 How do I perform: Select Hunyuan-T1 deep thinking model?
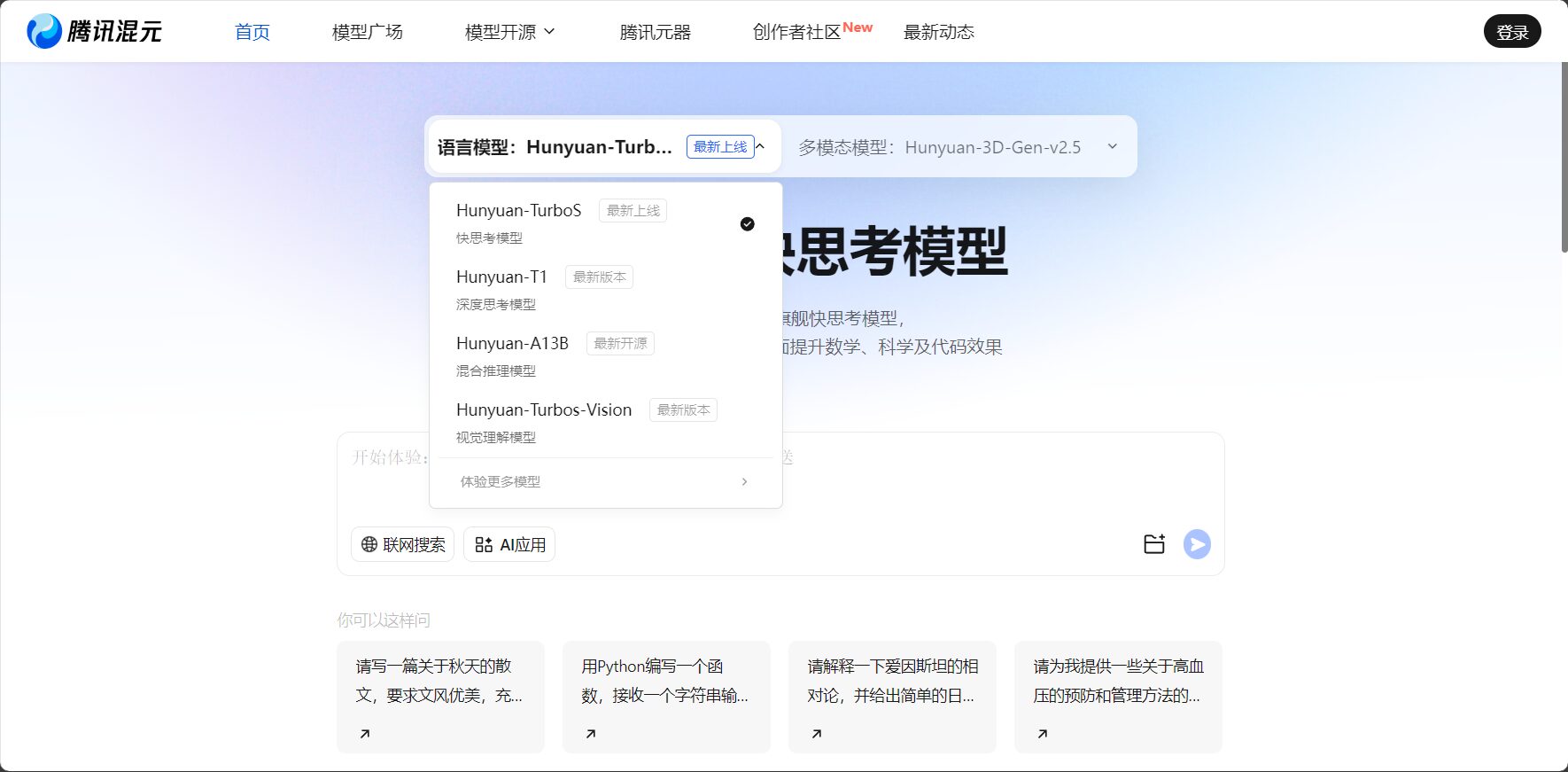click(x=606, y=290)
